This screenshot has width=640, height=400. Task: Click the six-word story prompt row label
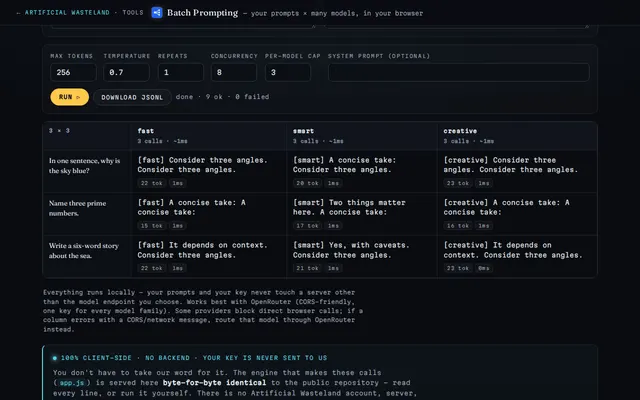tap(84, 251)
